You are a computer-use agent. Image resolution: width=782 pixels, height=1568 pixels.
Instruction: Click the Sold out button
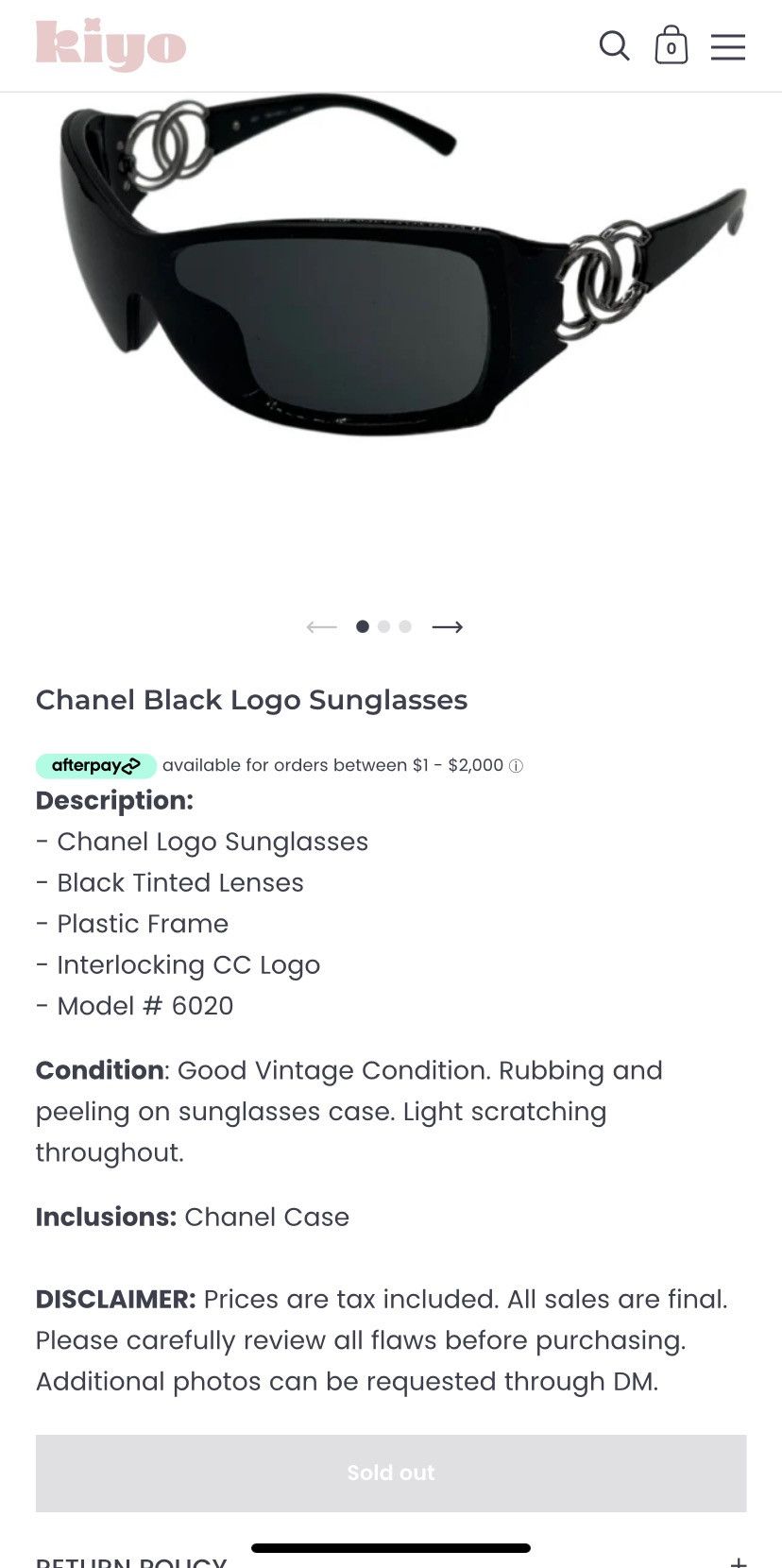[391, 1473]
